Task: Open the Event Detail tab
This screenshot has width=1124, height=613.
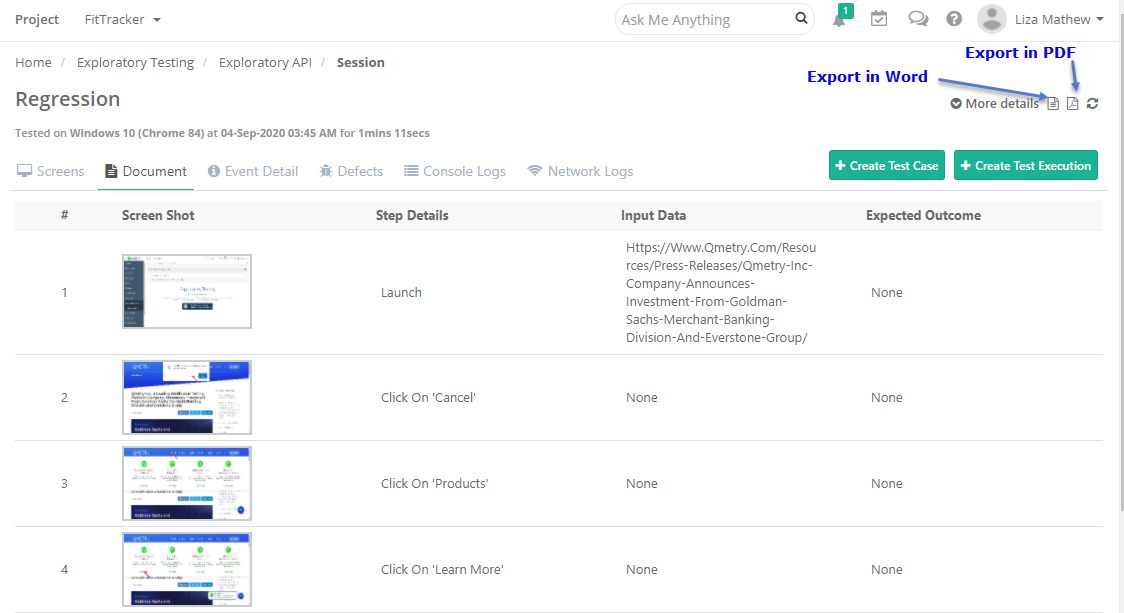Action: [253, 171]
